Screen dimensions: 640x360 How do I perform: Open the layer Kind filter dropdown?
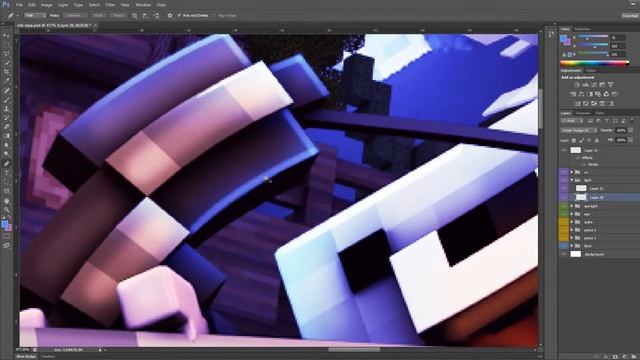click(572, 121)
